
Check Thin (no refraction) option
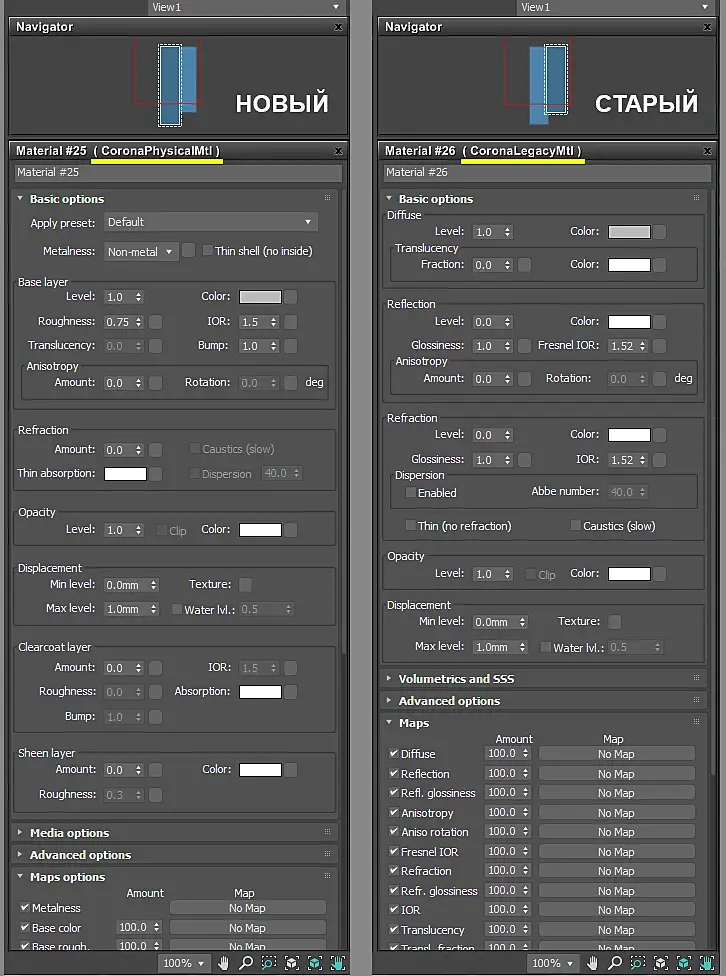tap(410, 525)
